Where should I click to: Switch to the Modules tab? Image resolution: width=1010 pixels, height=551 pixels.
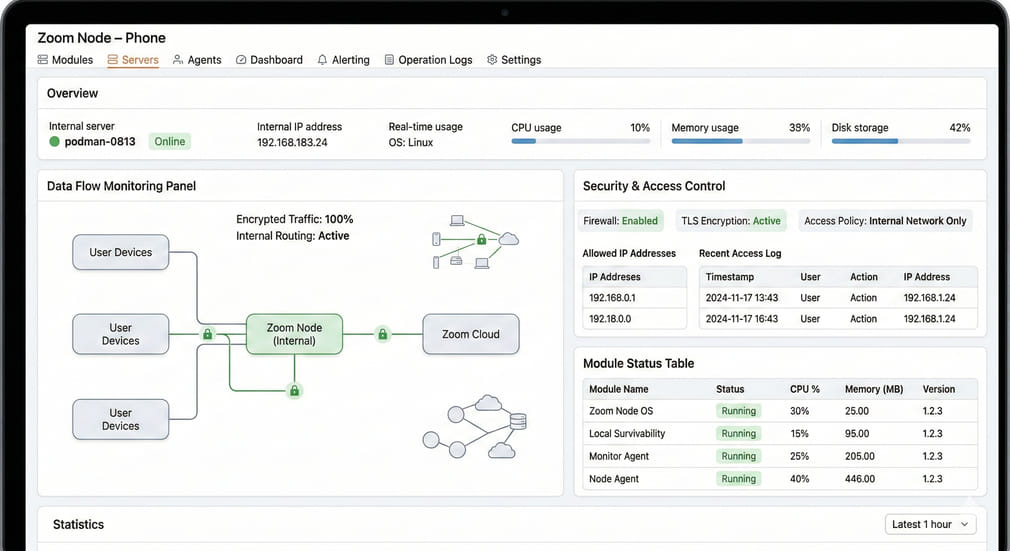66,60
